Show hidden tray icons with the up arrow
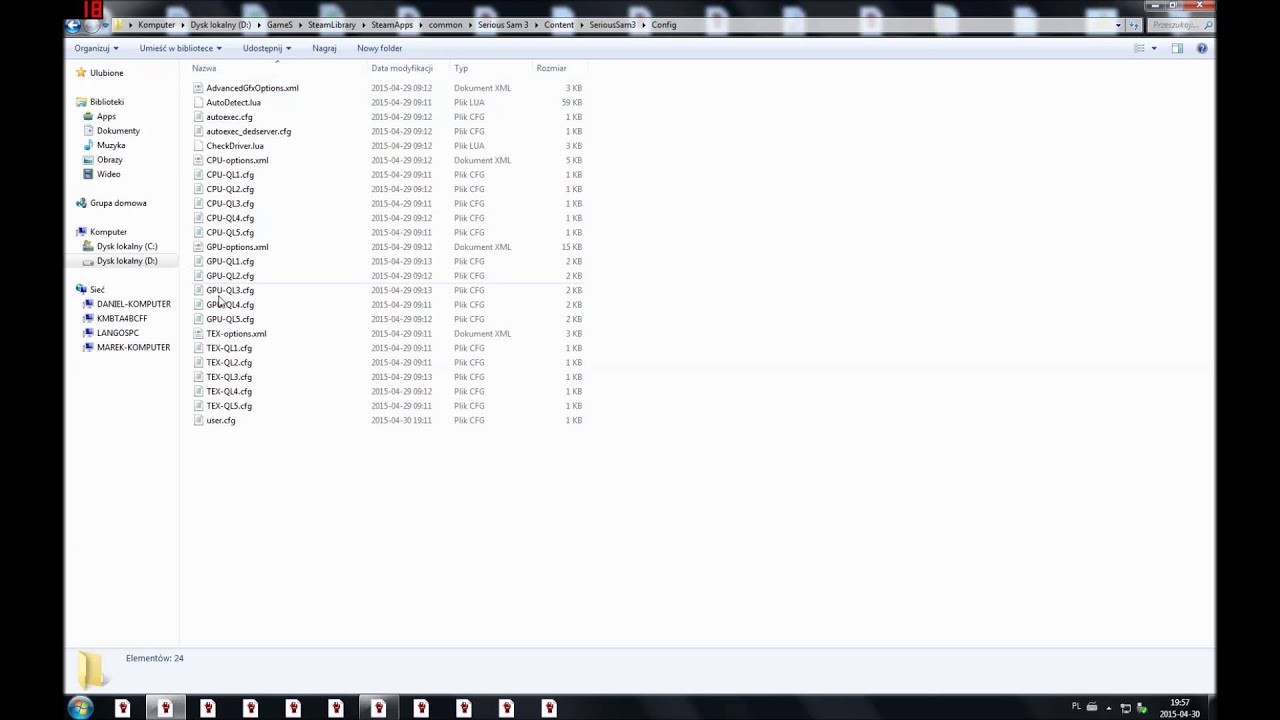Viewport: 1280px width, 720px height. tap(1108, 708)
